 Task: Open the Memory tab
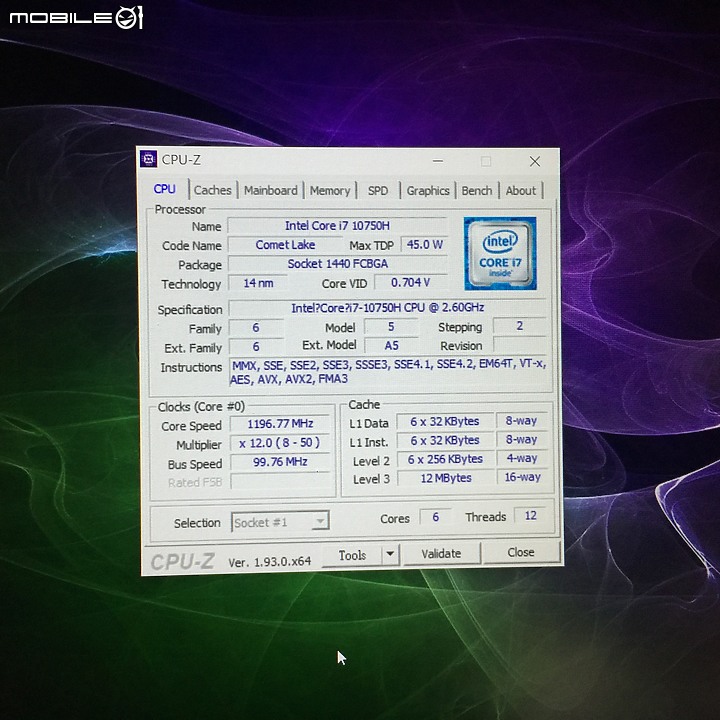330,191
